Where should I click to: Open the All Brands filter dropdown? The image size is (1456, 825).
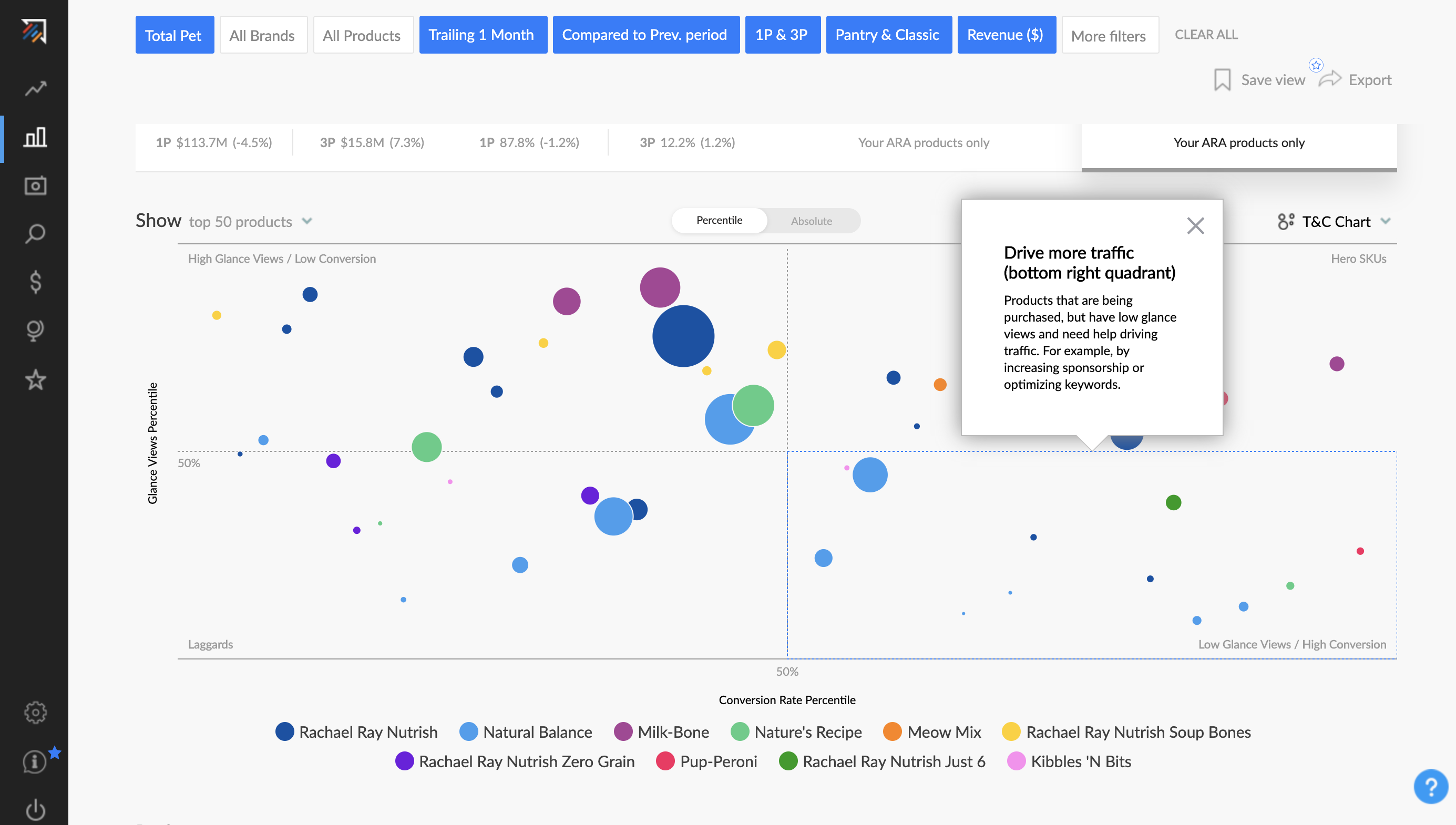[x=262, y=35]
